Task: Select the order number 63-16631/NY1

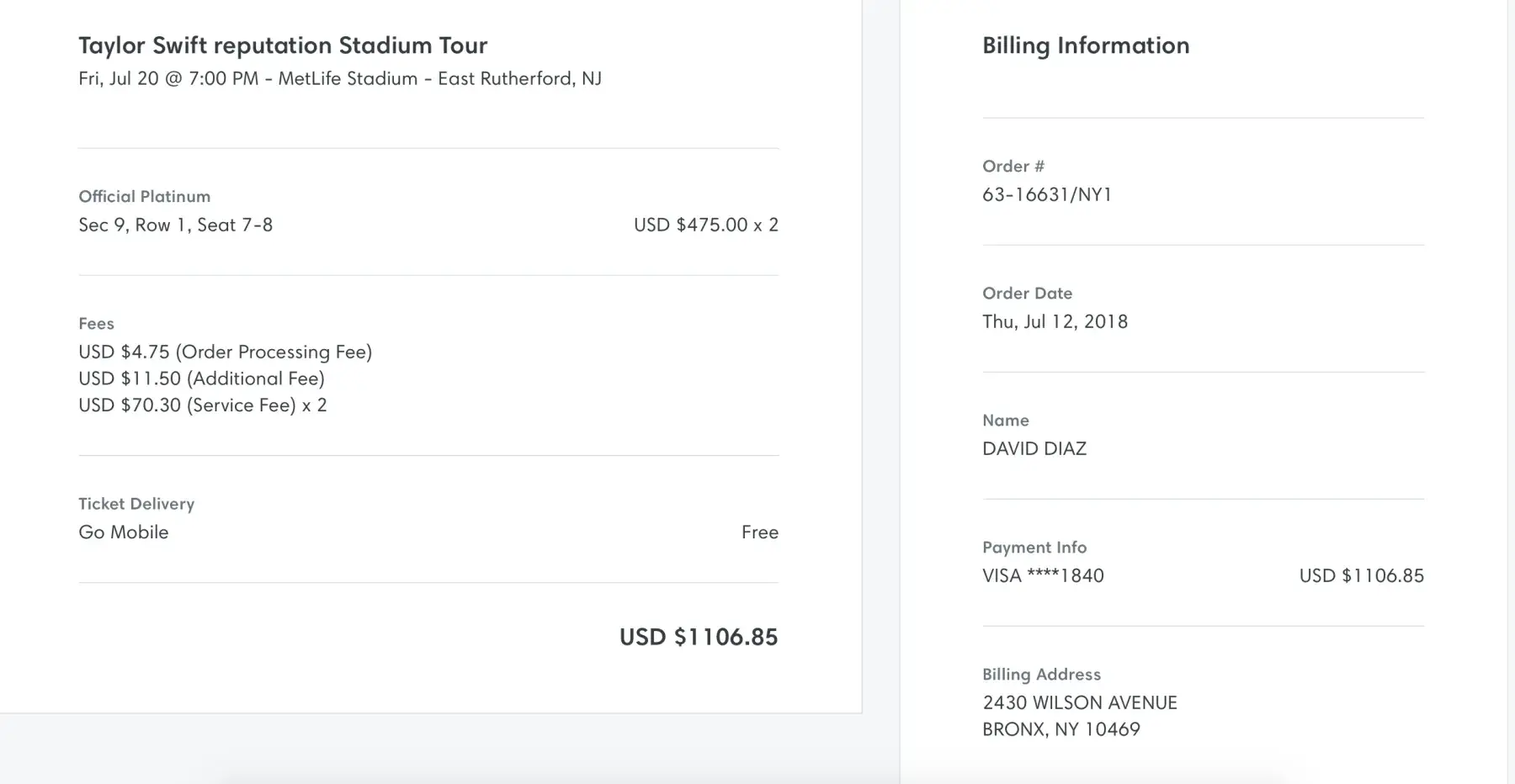Action: (1047, 195)
